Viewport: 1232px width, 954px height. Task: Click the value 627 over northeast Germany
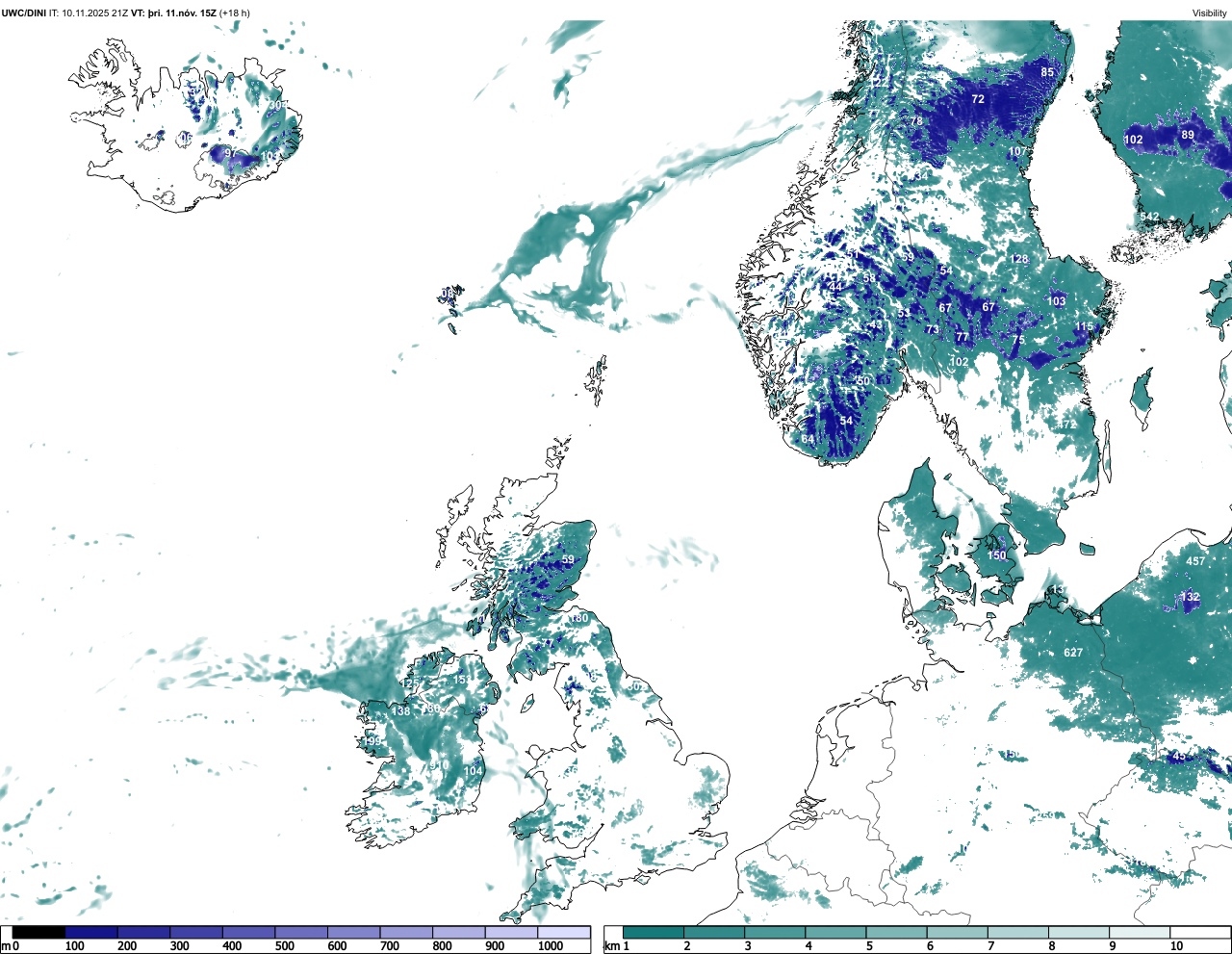(x=1073, y=652)
